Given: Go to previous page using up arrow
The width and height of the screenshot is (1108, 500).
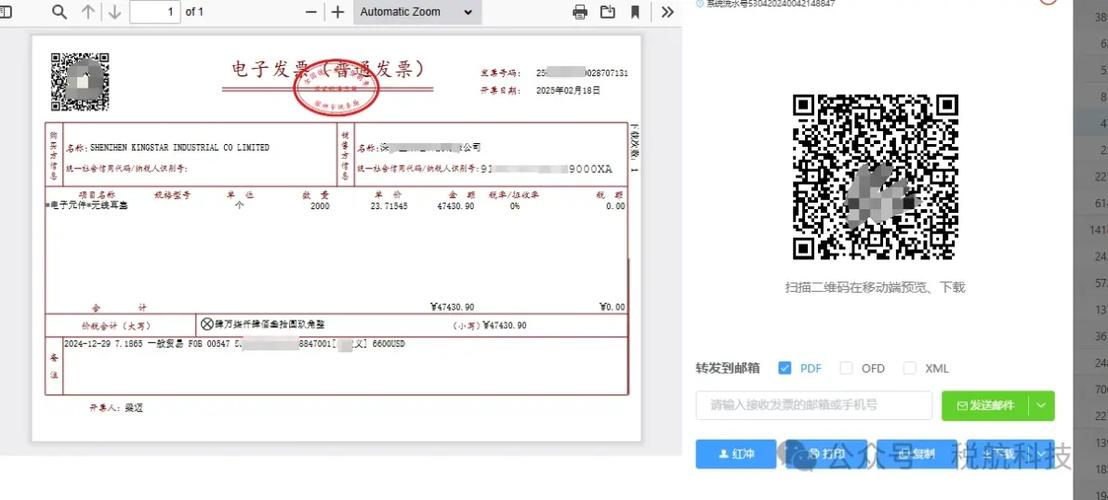Looking at the screenshot, I should [88, 12].
